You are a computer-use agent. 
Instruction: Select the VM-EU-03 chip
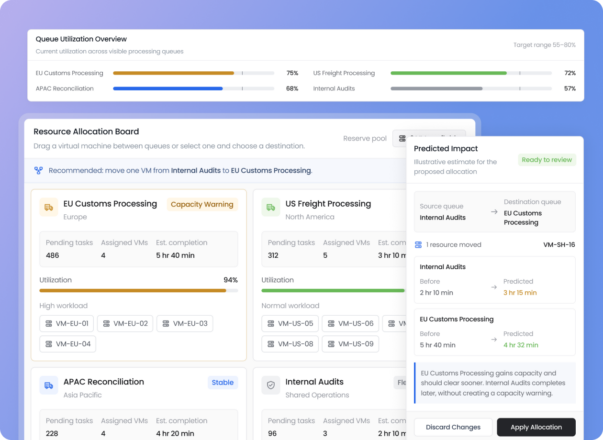[185, 323]
